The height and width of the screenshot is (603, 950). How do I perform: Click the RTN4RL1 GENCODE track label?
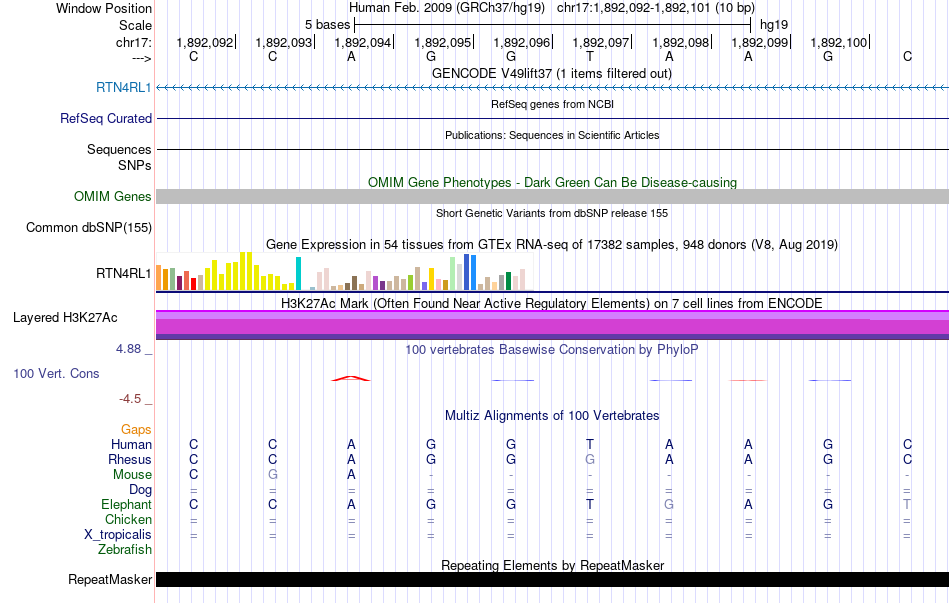coord(124,88)
